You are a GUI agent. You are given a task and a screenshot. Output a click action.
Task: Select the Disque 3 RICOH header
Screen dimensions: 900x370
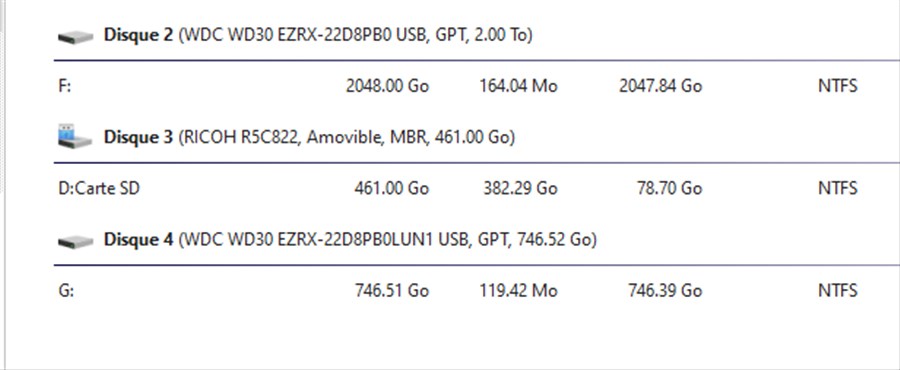(309, 138)
